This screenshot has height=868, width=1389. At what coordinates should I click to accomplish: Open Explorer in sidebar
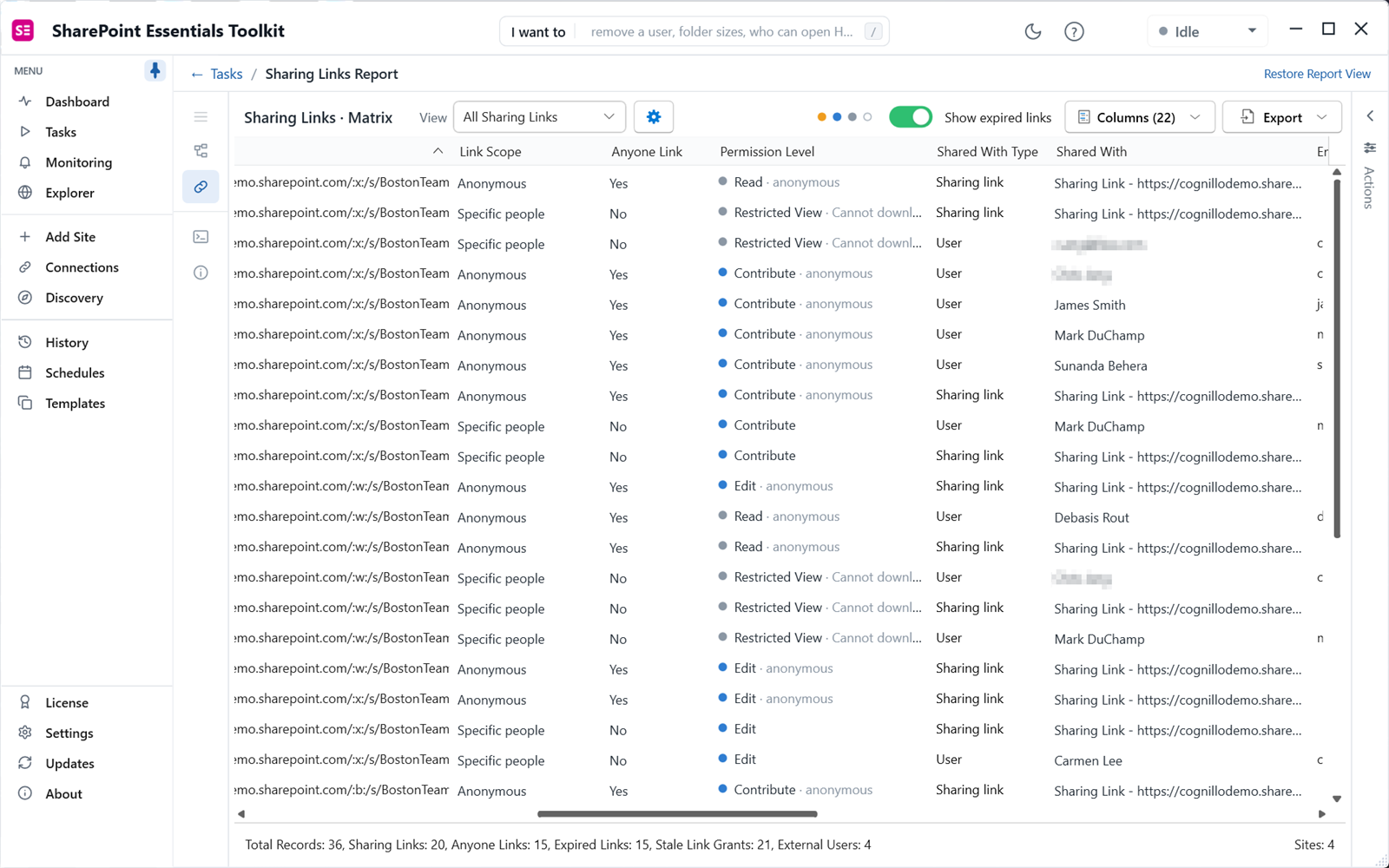point(69,193)
